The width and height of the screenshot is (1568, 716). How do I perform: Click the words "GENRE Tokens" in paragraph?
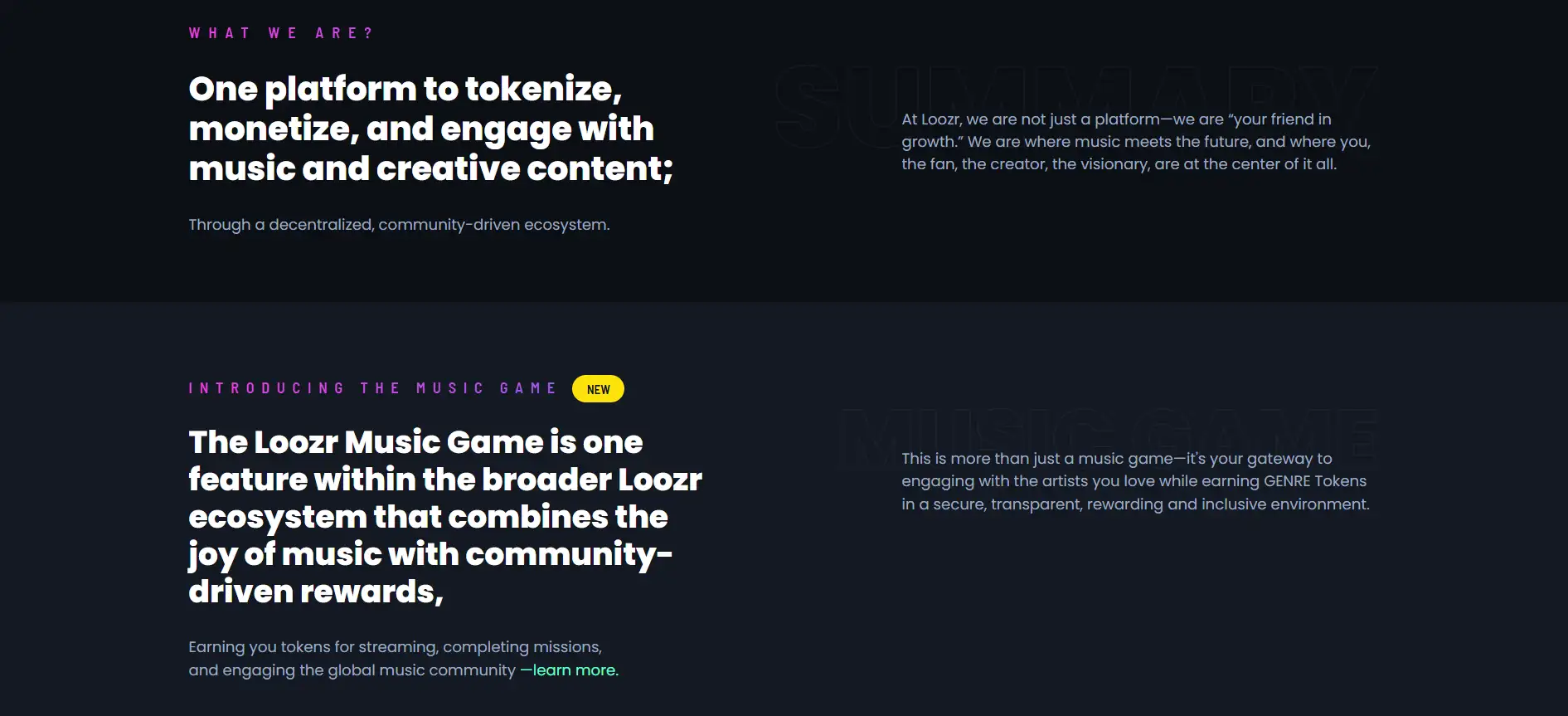coord(1314,481)
